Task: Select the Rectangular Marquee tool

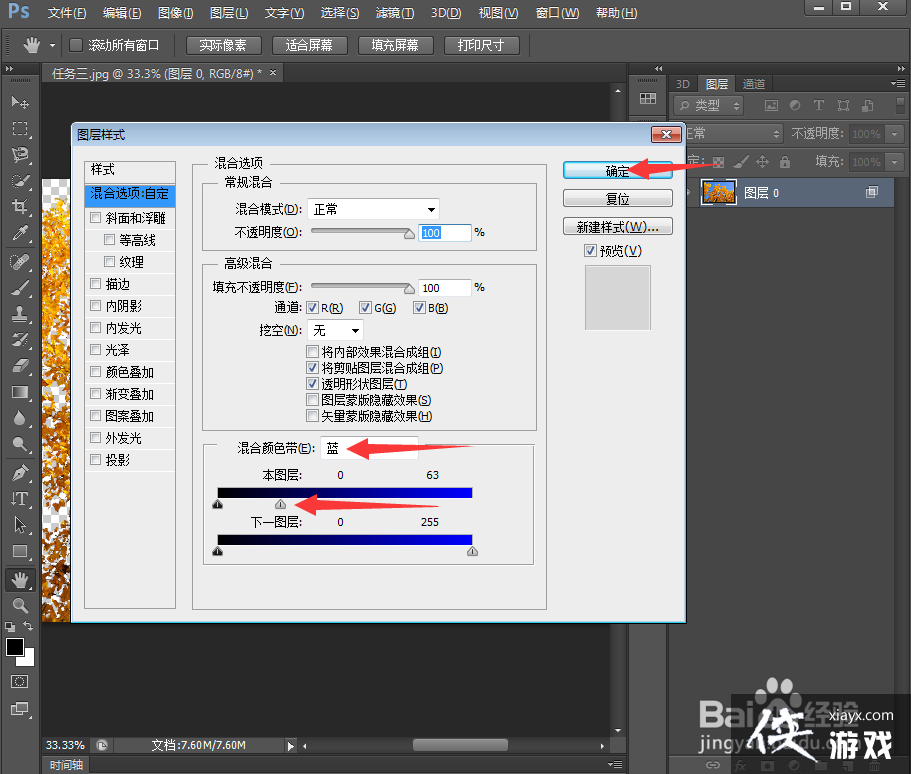Action: (19, 129)
